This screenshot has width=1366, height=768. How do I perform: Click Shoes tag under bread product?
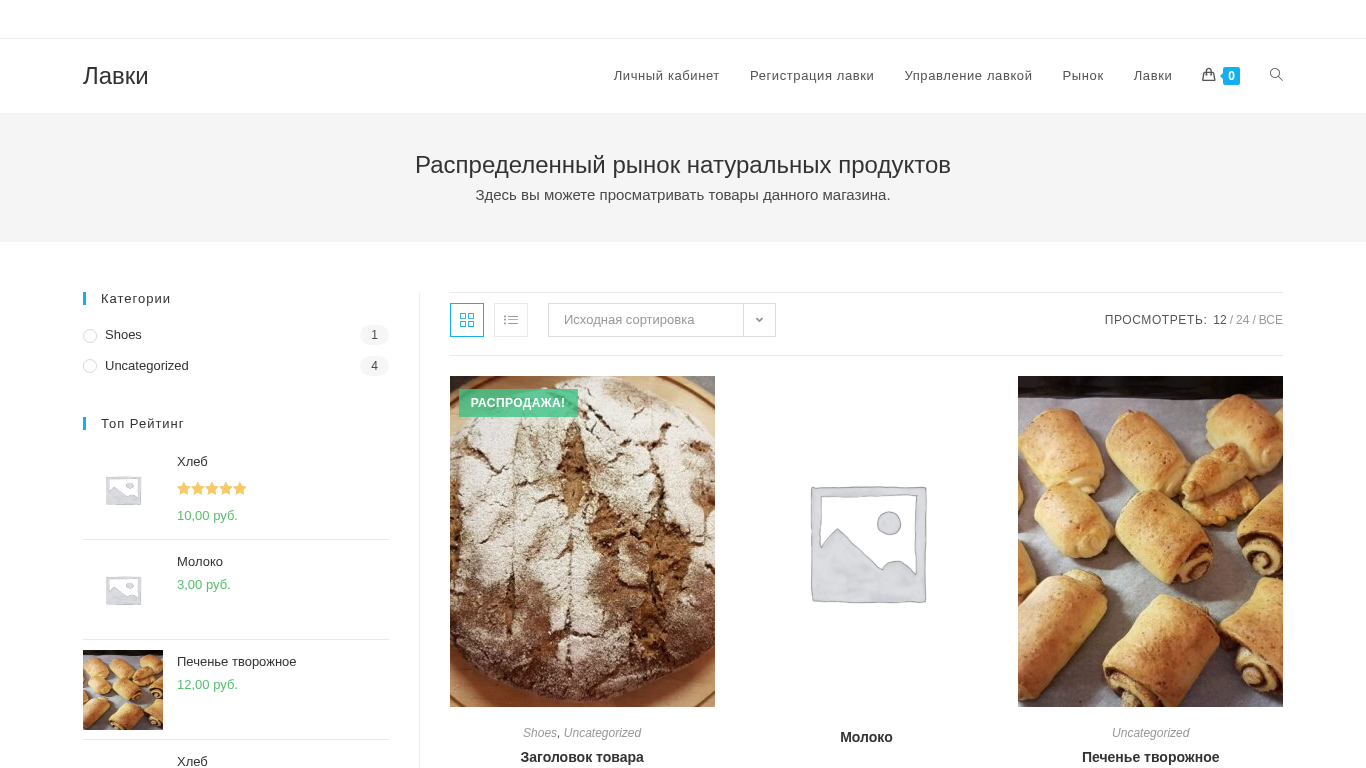click(540, 733)
